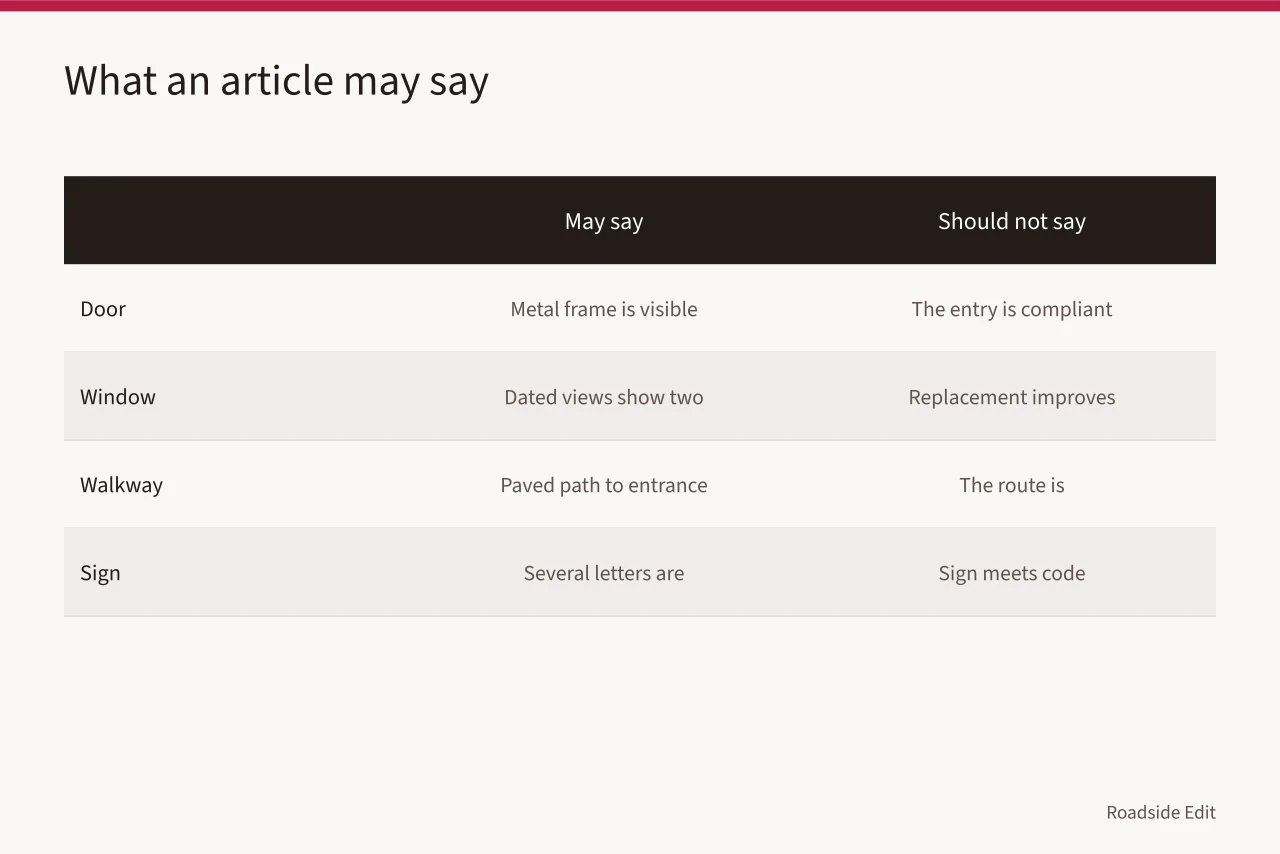Image resolution: width=1280 pixels, height=854 pixels.
Task: Click the word 'article' in the title
Action: tap(277, 81)
